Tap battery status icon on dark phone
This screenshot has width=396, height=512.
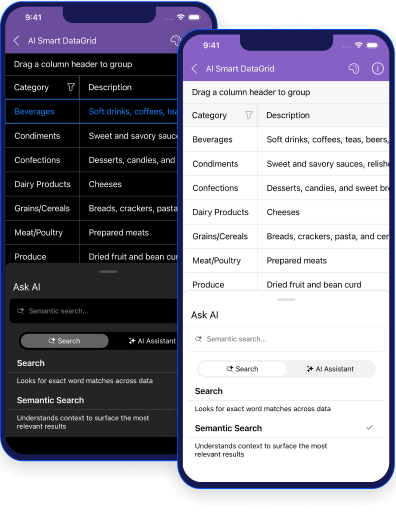195,17
